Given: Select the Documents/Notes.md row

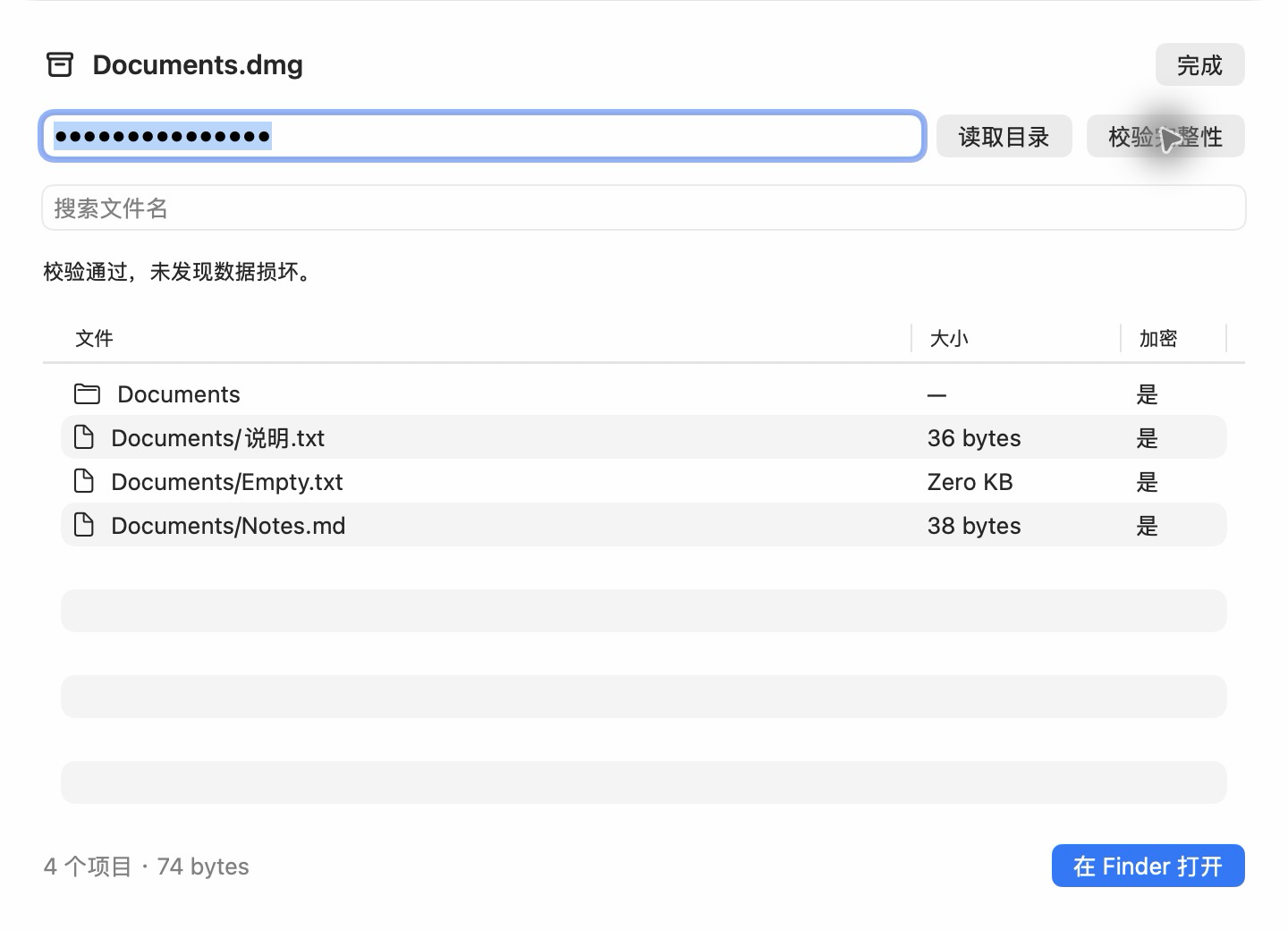Looking at the screenshot, I should click(644, 525).
